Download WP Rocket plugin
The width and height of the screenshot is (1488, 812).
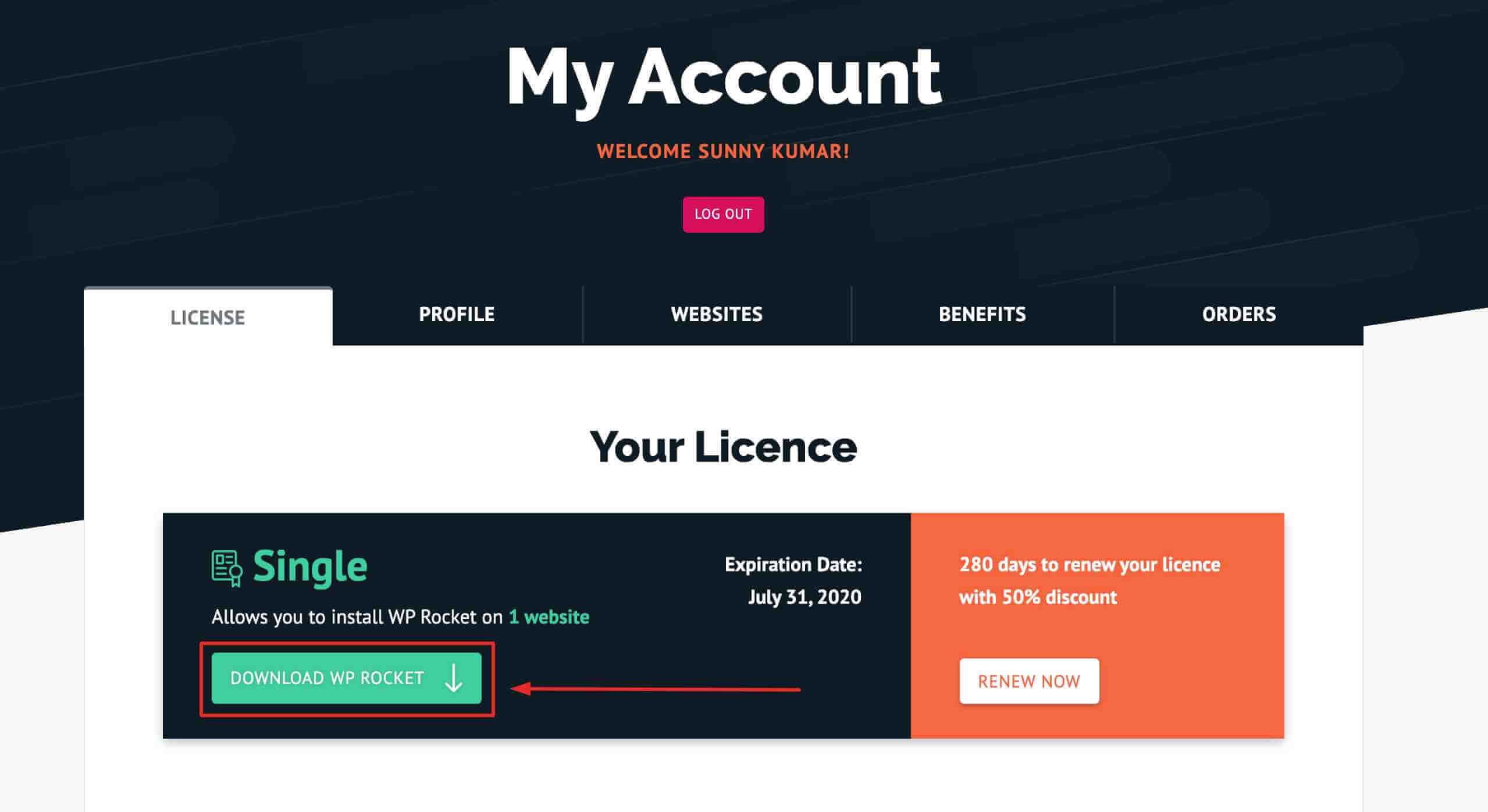click(346, 678)
